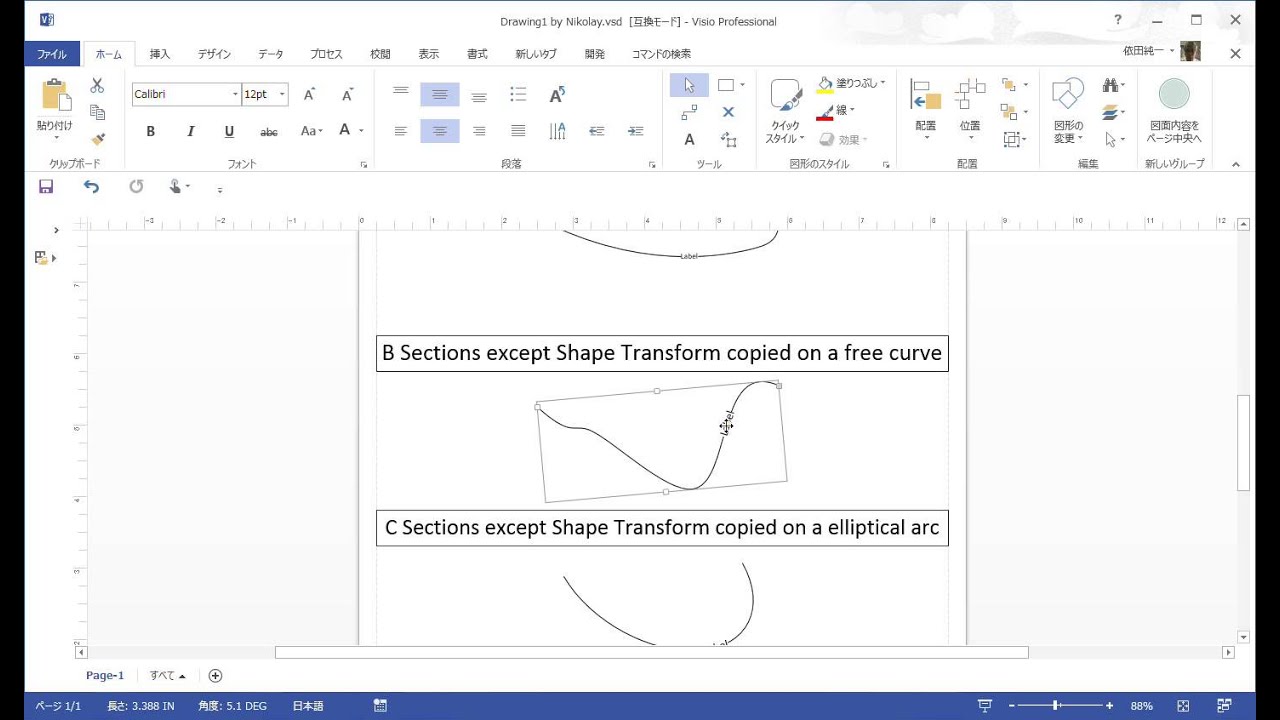Switch to the 表示 tab
1280x720 pixels.
(x=429, y=54)
